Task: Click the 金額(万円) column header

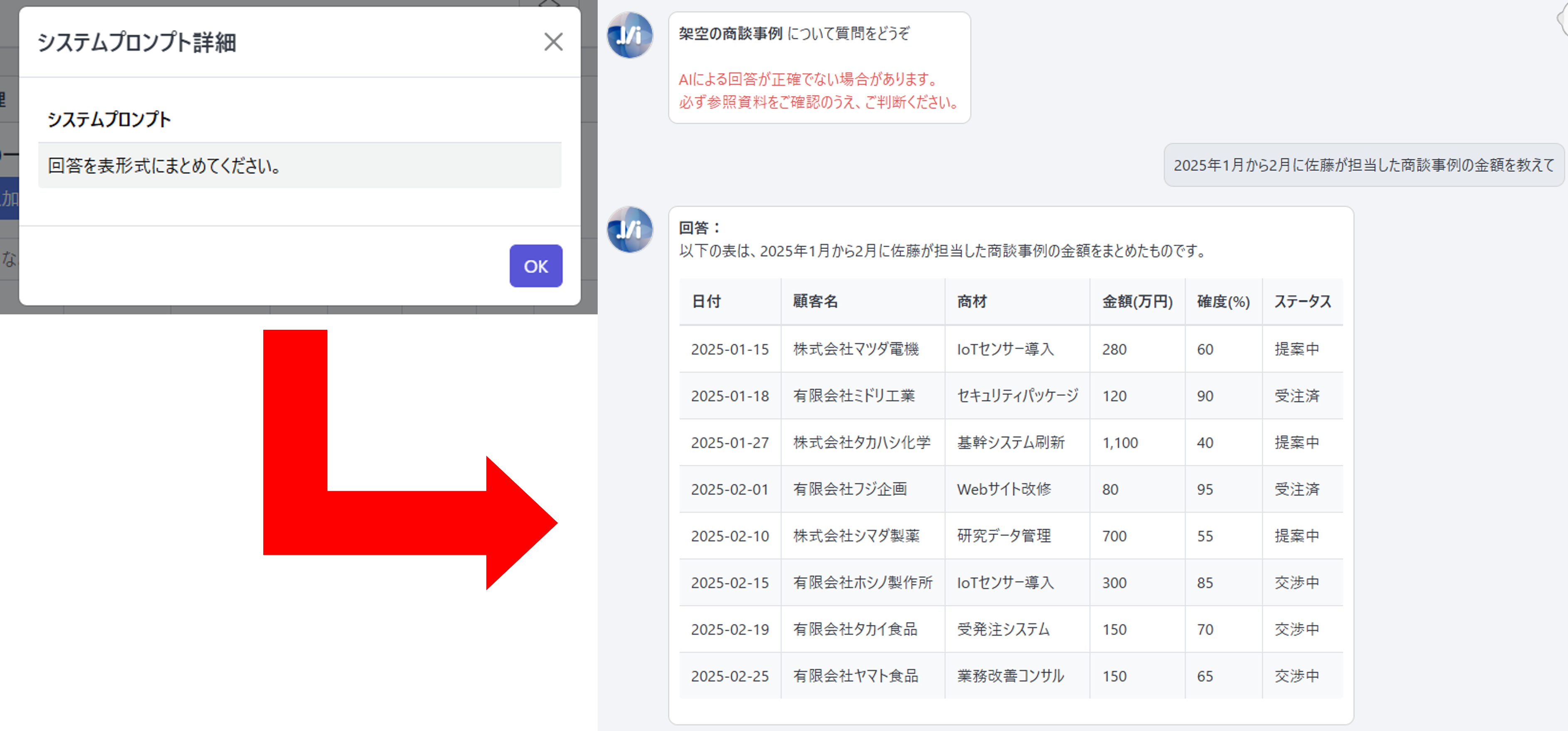Action: coord(1136,302)
